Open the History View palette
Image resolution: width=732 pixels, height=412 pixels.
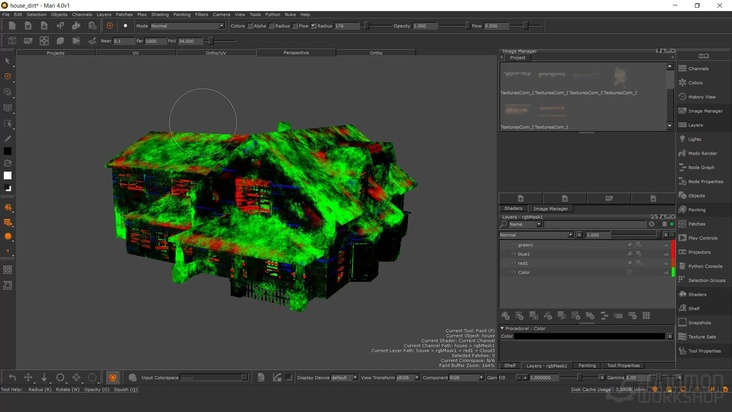[x=701, y=97]
